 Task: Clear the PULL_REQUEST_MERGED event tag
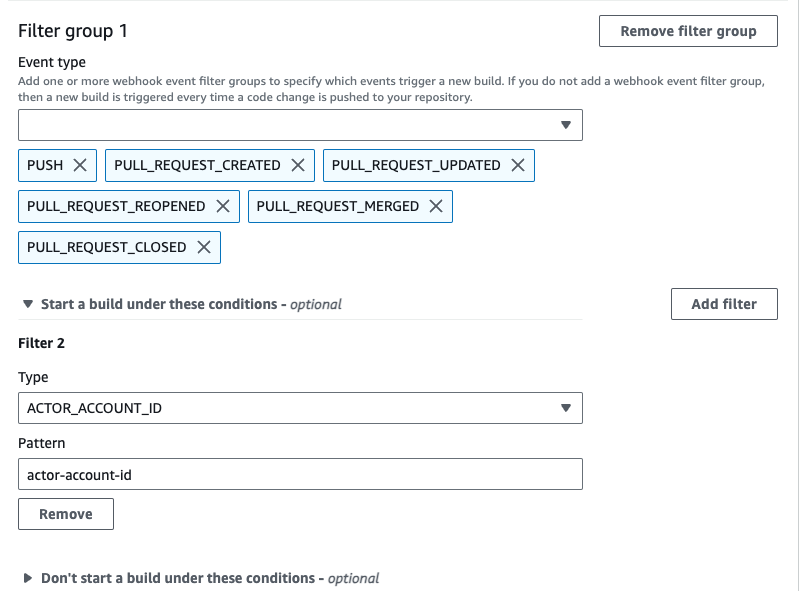[x=436, y=206]
